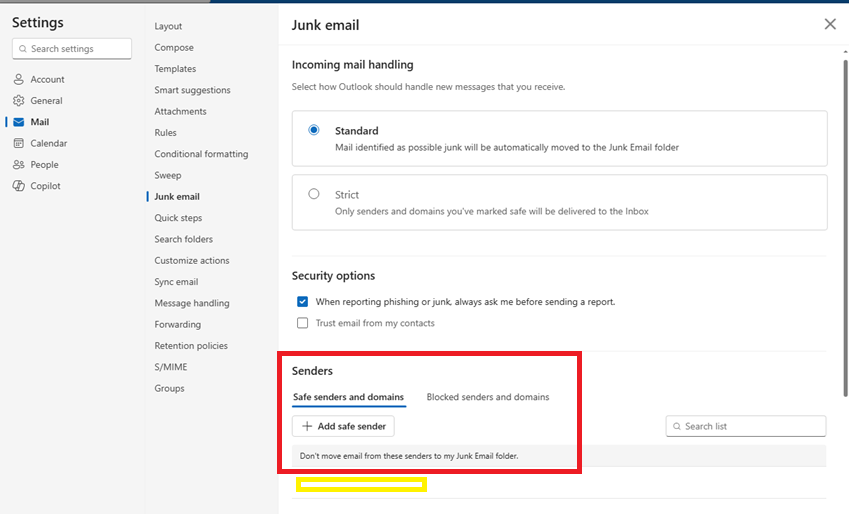
Task: Open Quick steps settings
Action: (x=178, y=218)
